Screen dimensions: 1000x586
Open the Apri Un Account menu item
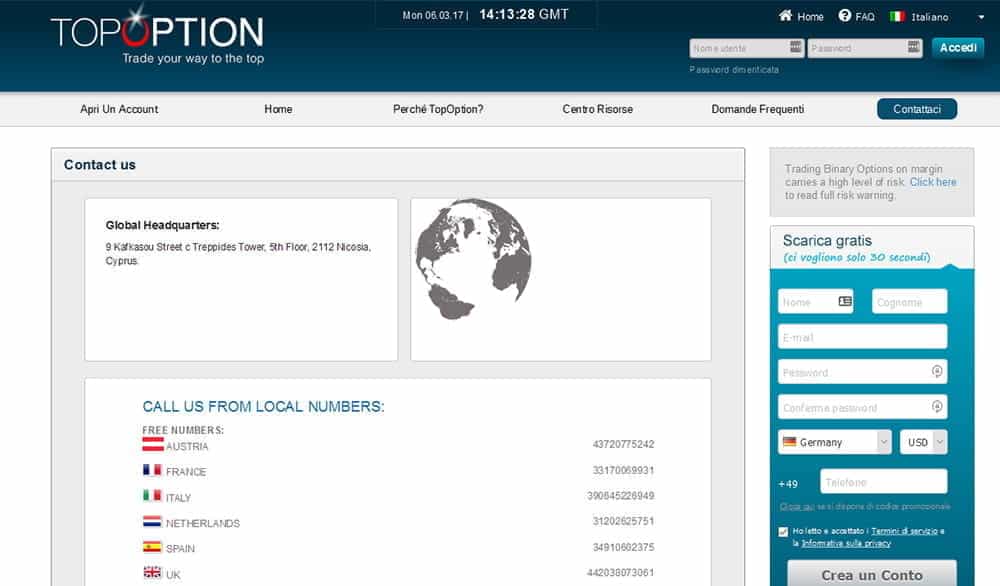(x=119, y=109)
